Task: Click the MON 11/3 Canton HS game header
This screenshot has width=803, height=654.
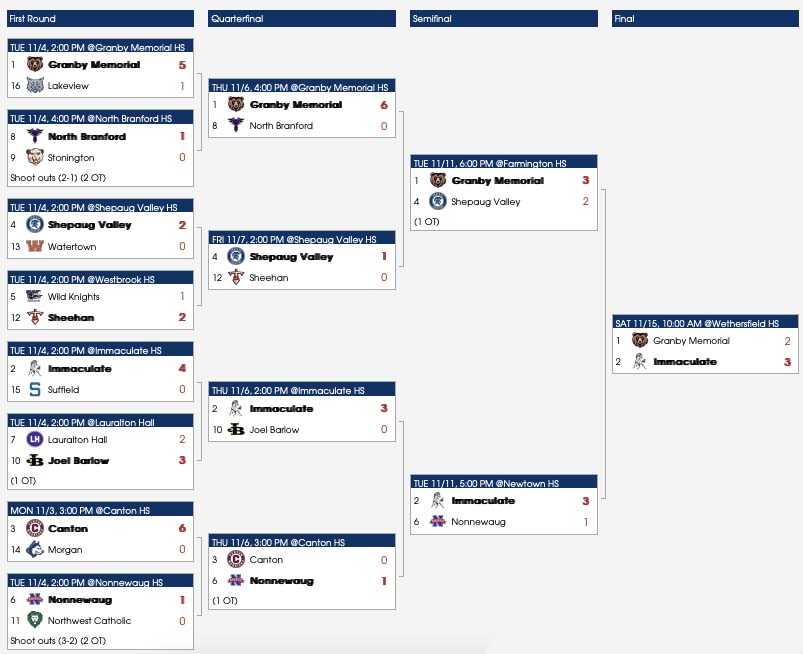Action: pos(100,510)
